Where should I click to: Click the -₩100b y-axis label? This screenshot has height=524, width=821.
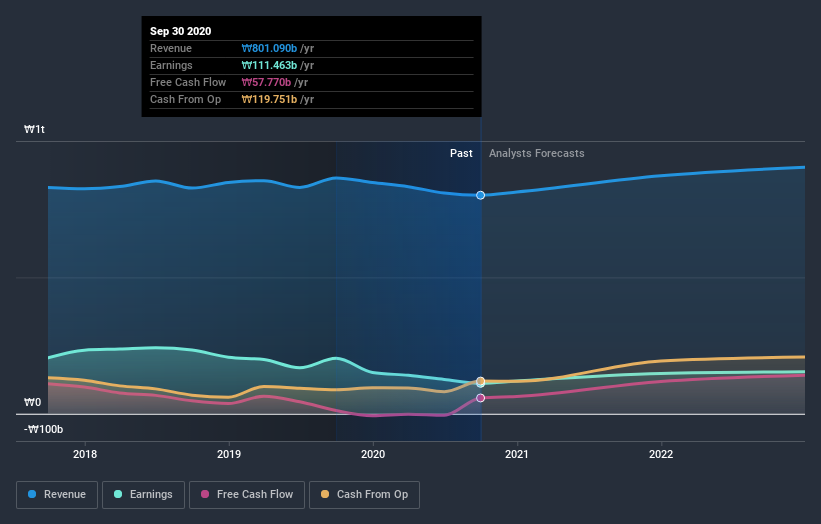[43, 430]
